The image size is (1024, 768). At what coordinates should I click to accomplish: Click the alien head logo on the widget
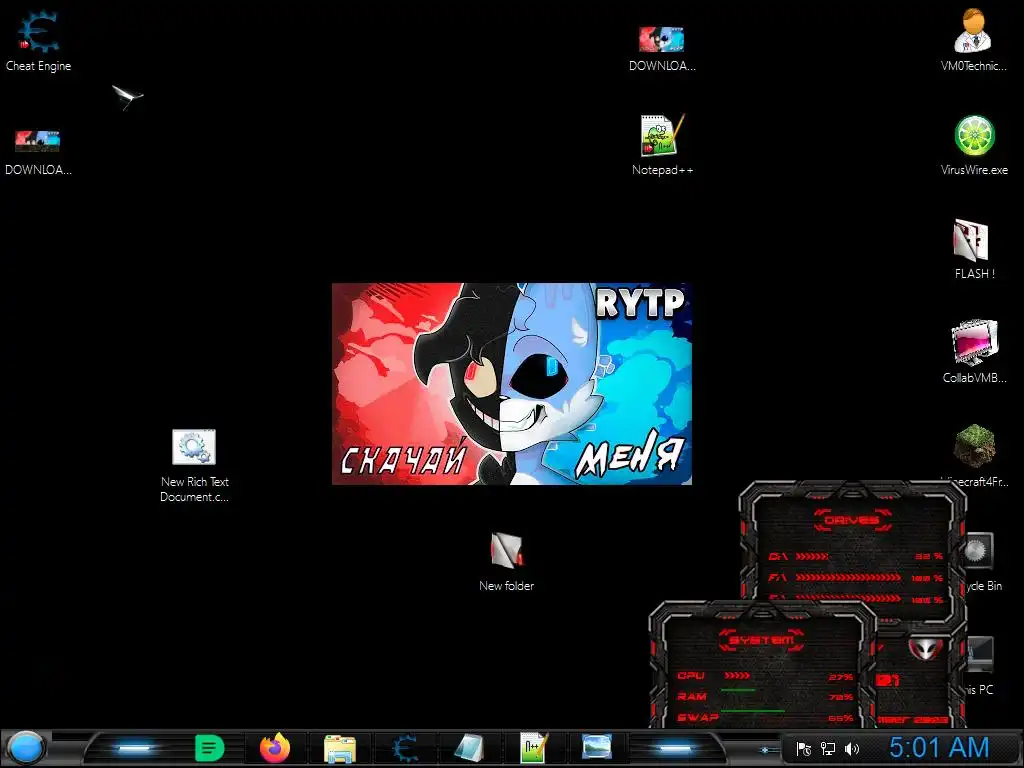click(x=925, y=650)
